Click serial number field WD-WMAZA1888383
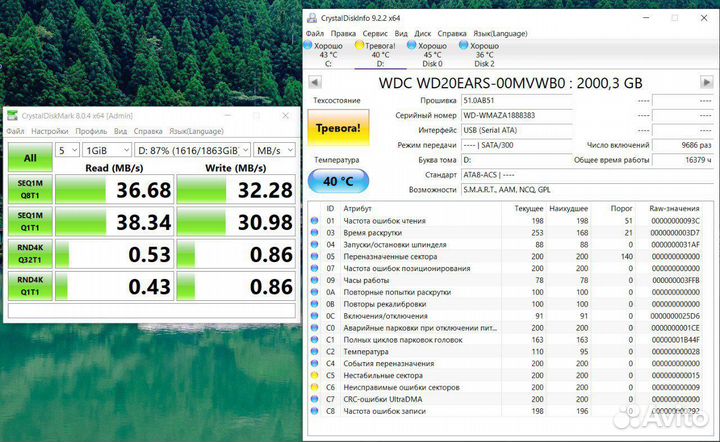This screenshot has width=720, height=442. [517, 115]
